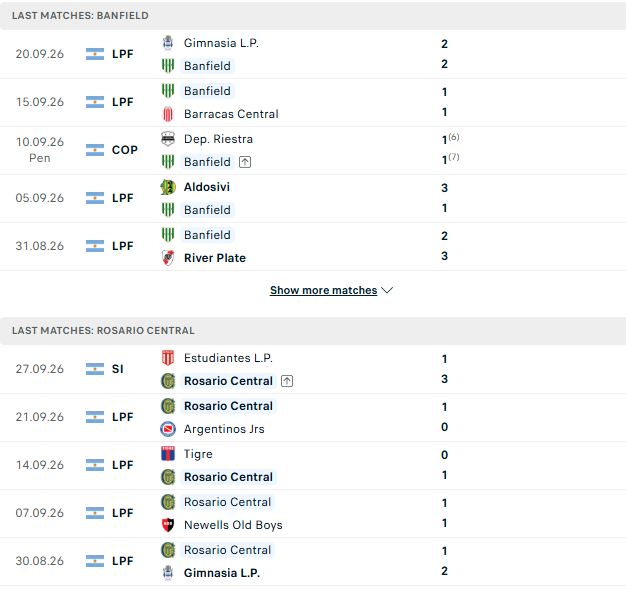This screenshot has height=589, width=626.
Task: Click the River Plate crest icon
Action: coord(168,258)
